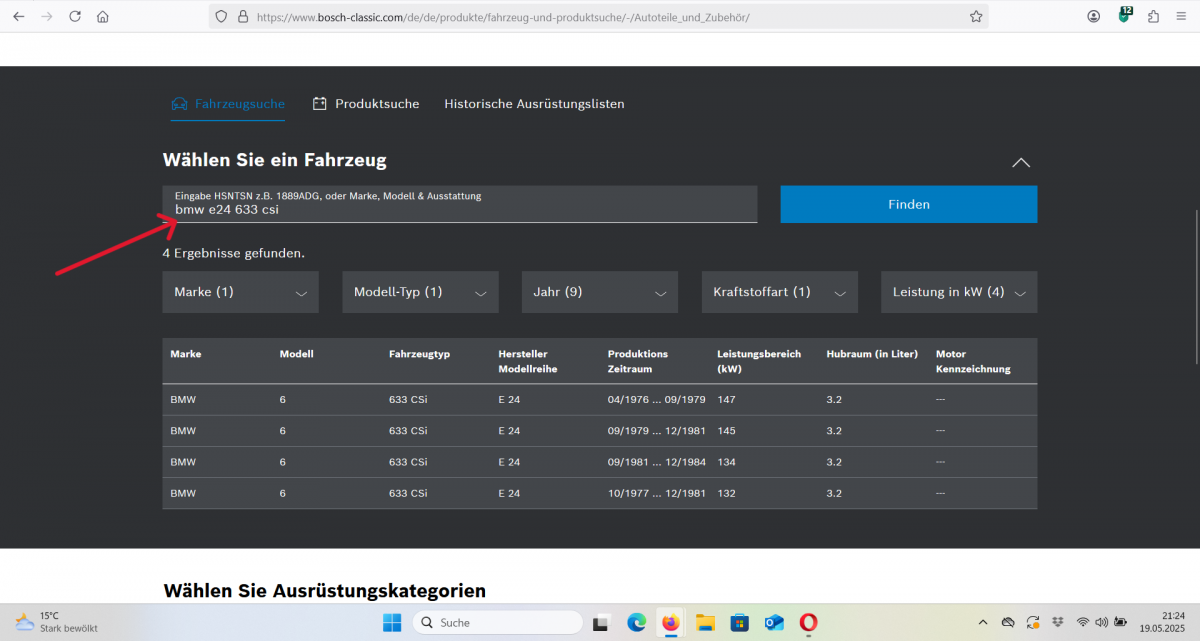Switch to the Produktsuche tab
1200x641 pixels.
366,104
